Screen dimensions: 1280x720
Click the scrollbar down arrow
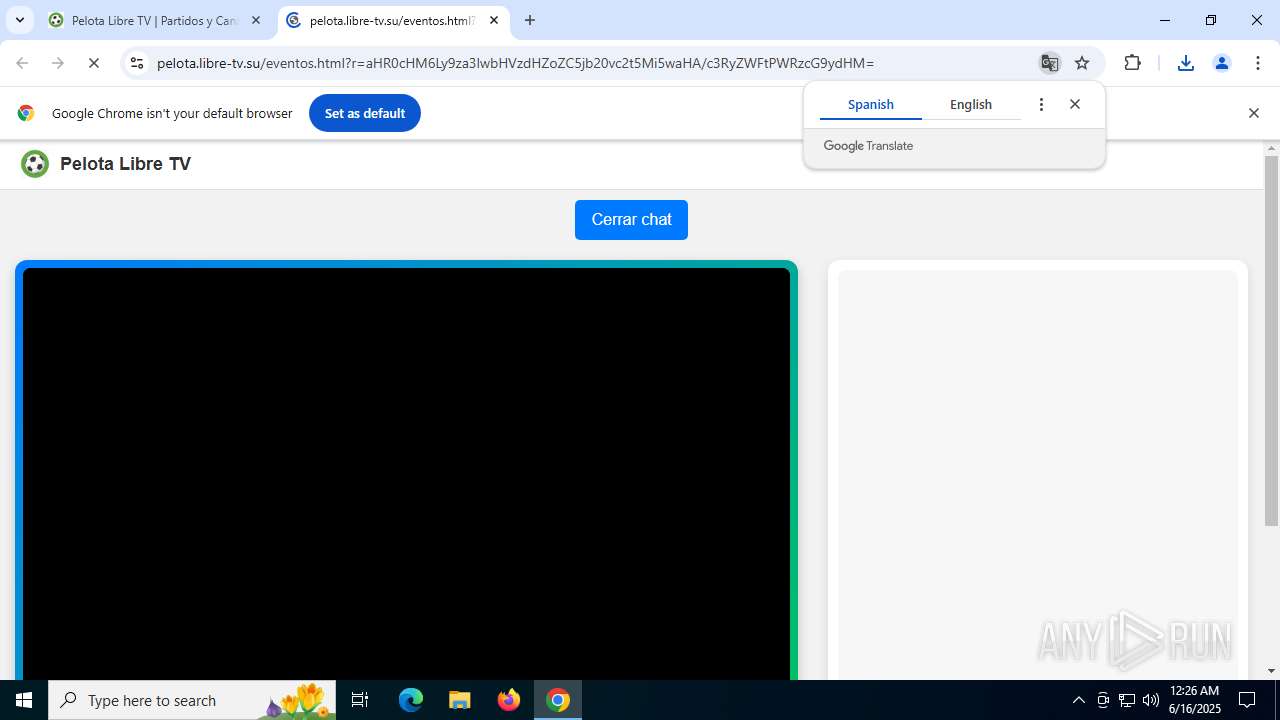point(1271,671)
